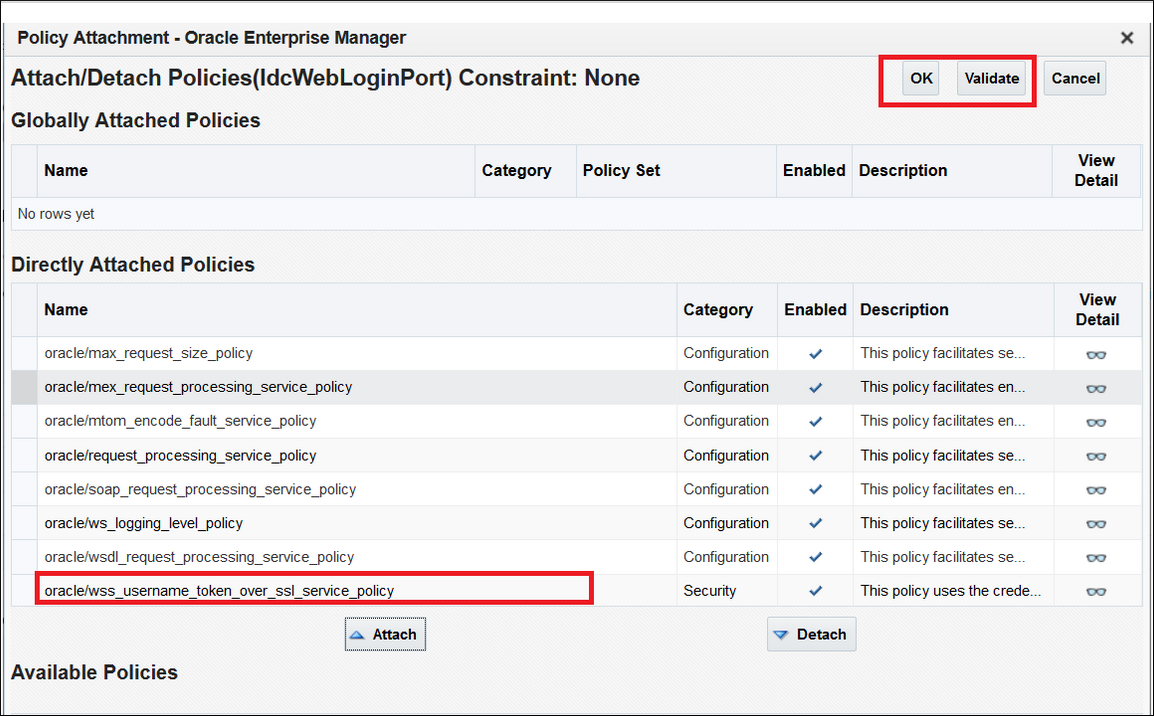View detail glasses for ws_logging_level_policy

tap(1096, 524)
